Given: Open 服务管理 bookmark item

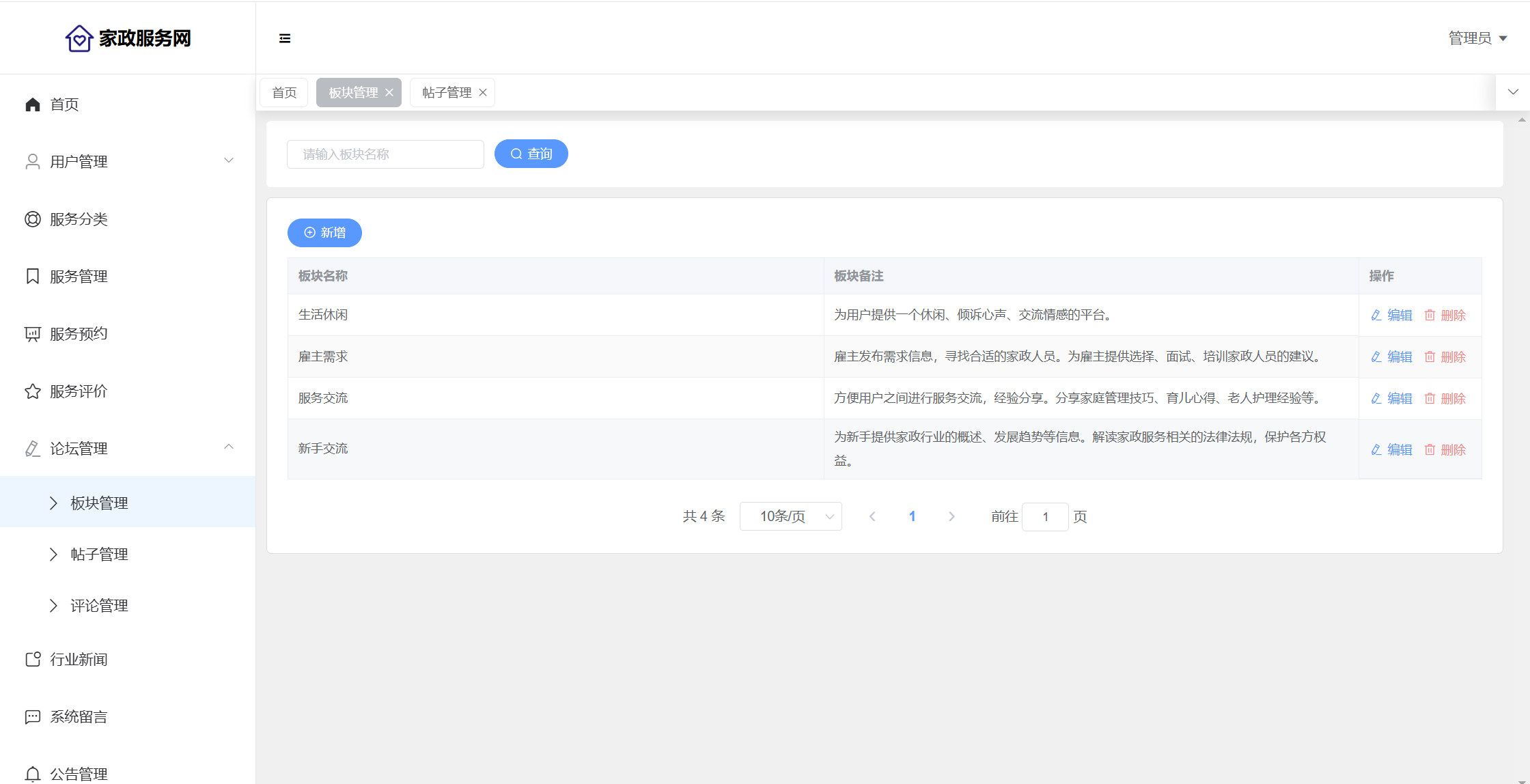Looking at the screenshot, I should (79, 277).
